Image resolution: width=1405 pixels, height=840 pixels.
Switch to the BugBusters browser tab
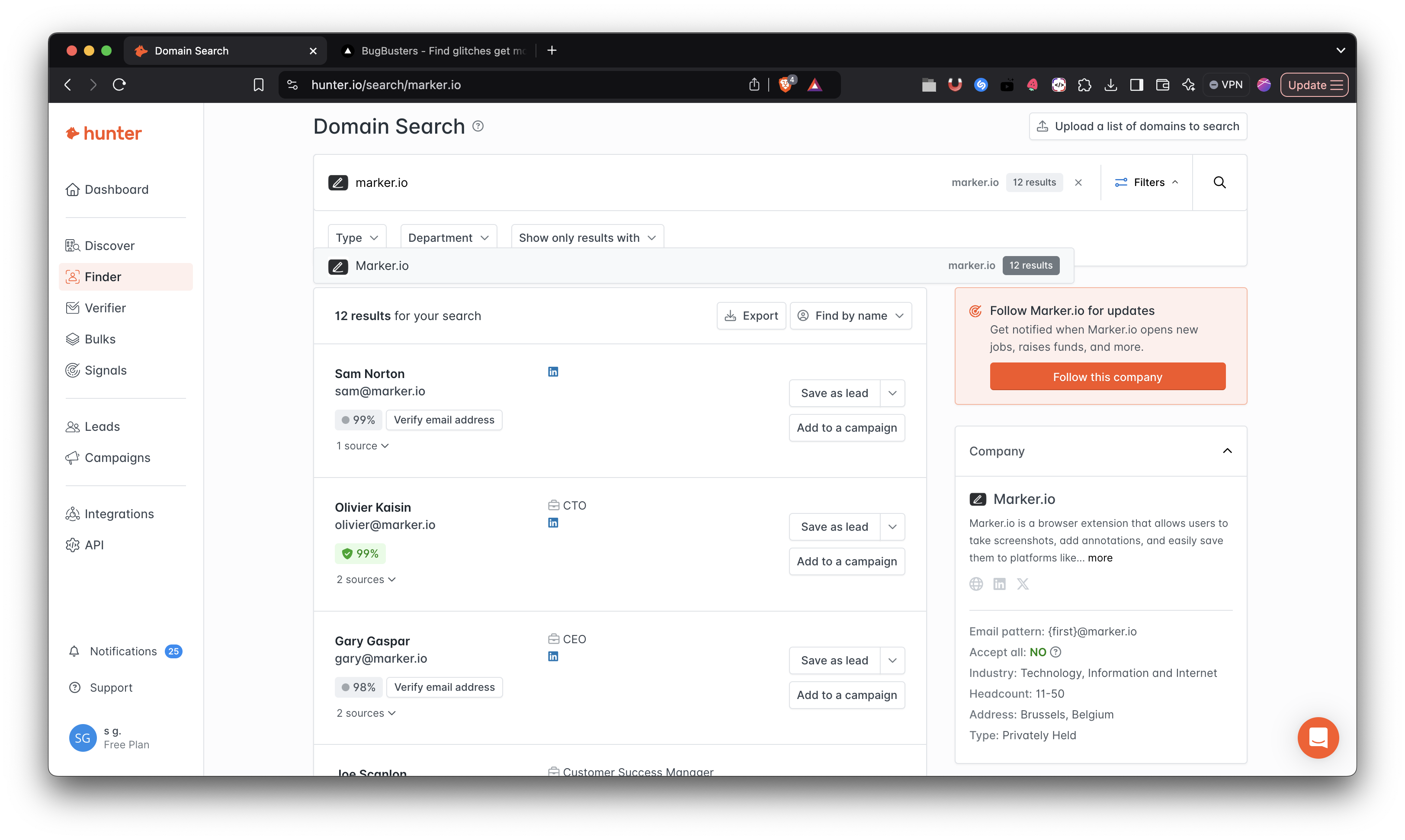tap(436, 51)
